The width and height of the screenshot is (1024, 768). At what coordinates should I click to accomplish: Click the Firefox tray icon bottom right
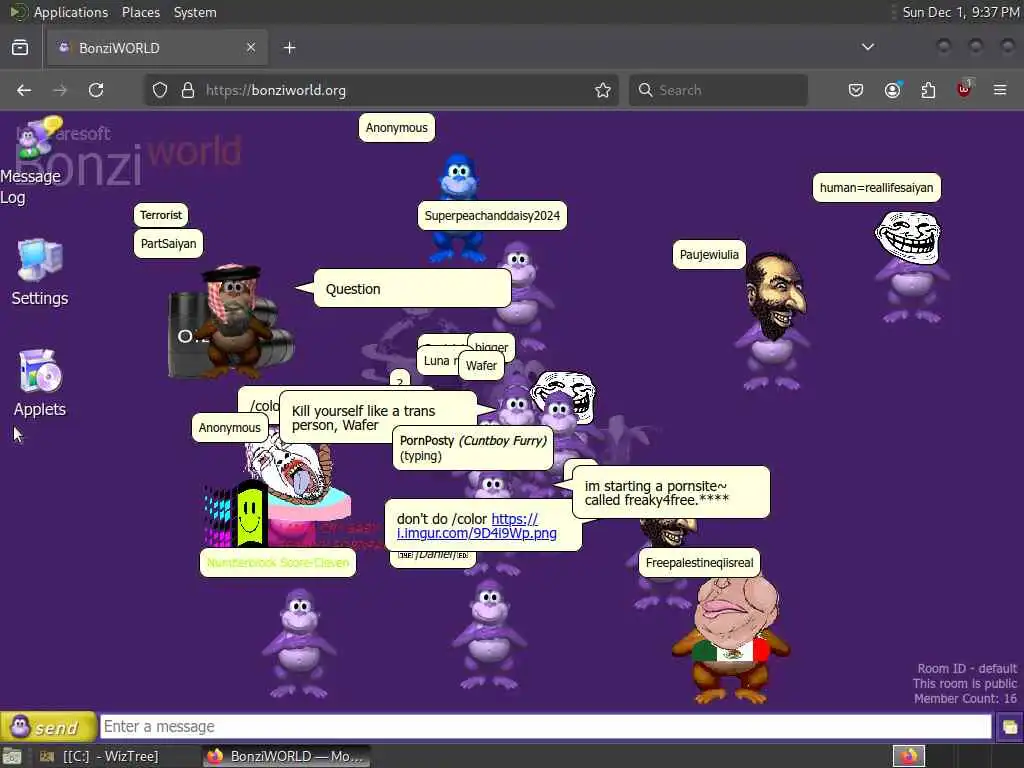click(x=908, y=756)
